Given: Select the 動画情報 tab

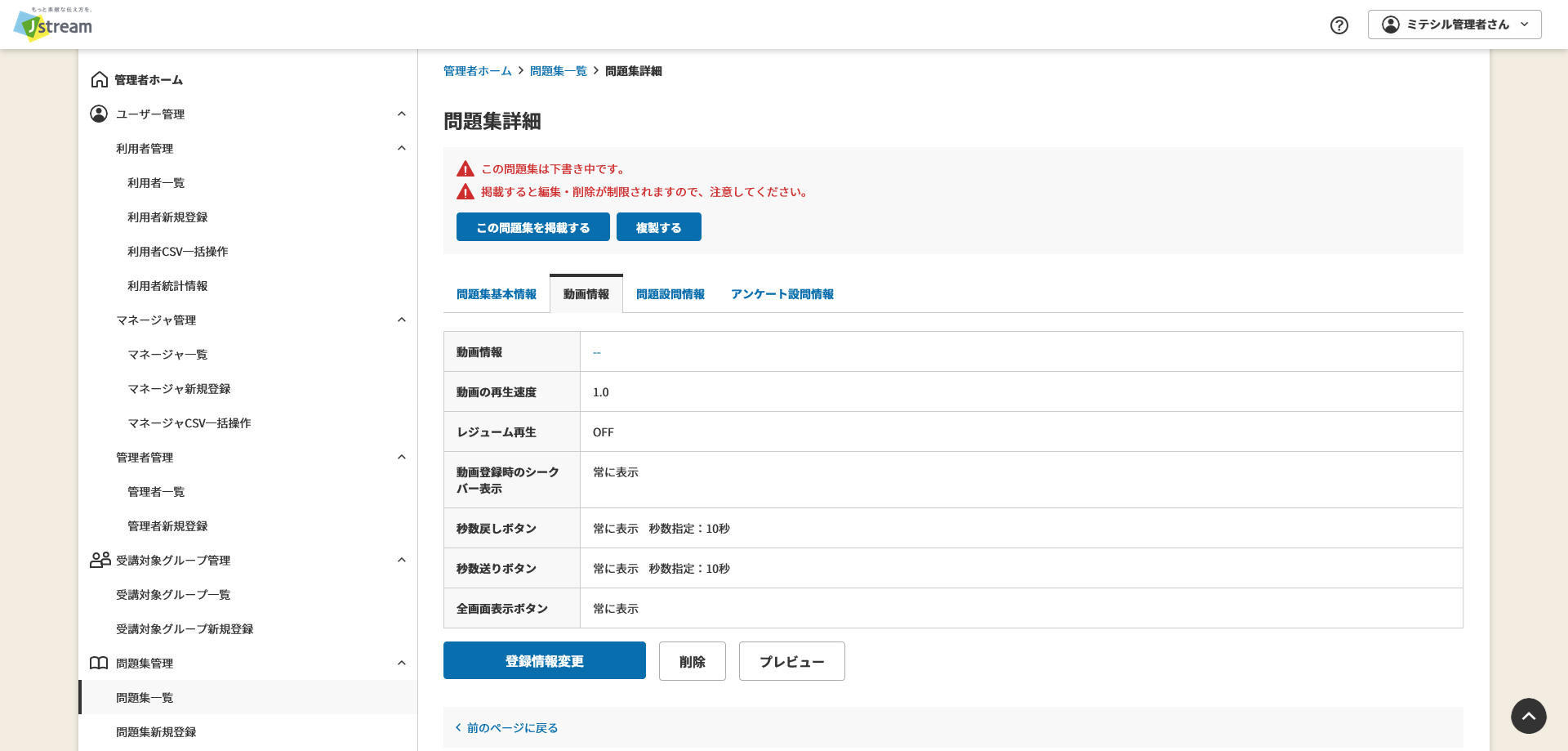Looking at the screenshot, I should tap(586, 294).
